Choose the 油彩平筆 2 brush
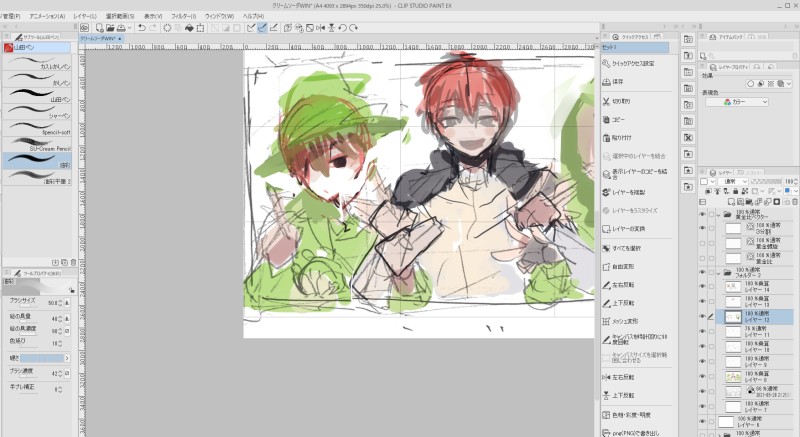Image resolution: width=800 pixels, height=437 pixels. point(37,177)
